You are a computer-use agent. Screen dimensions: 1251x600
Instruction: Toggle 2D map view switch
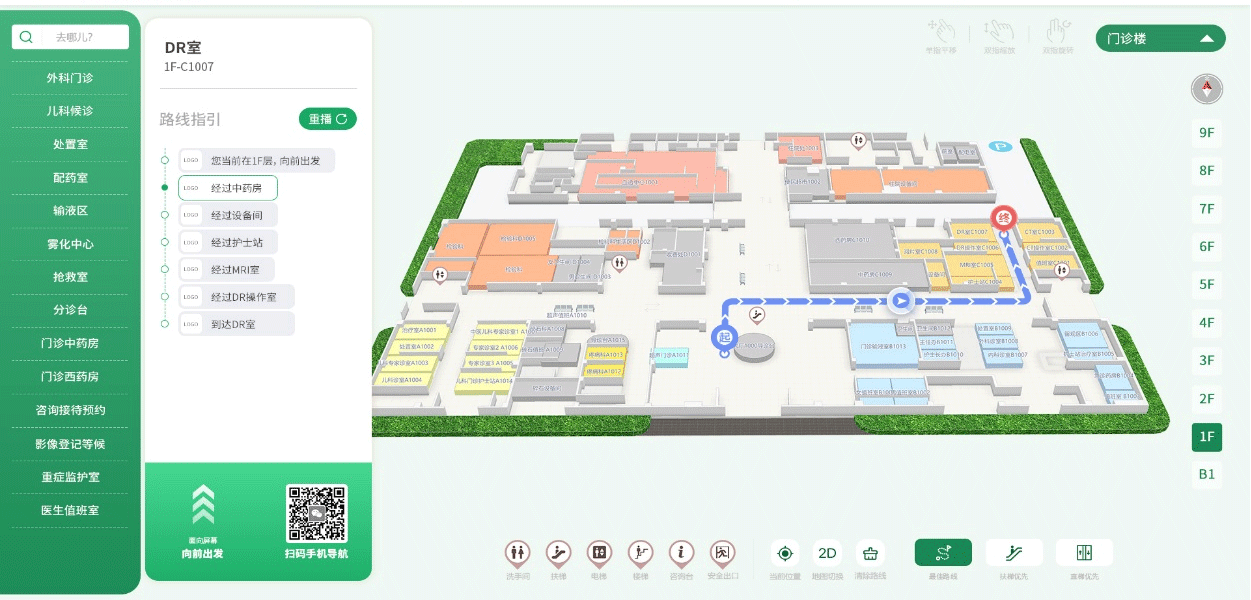828,553
